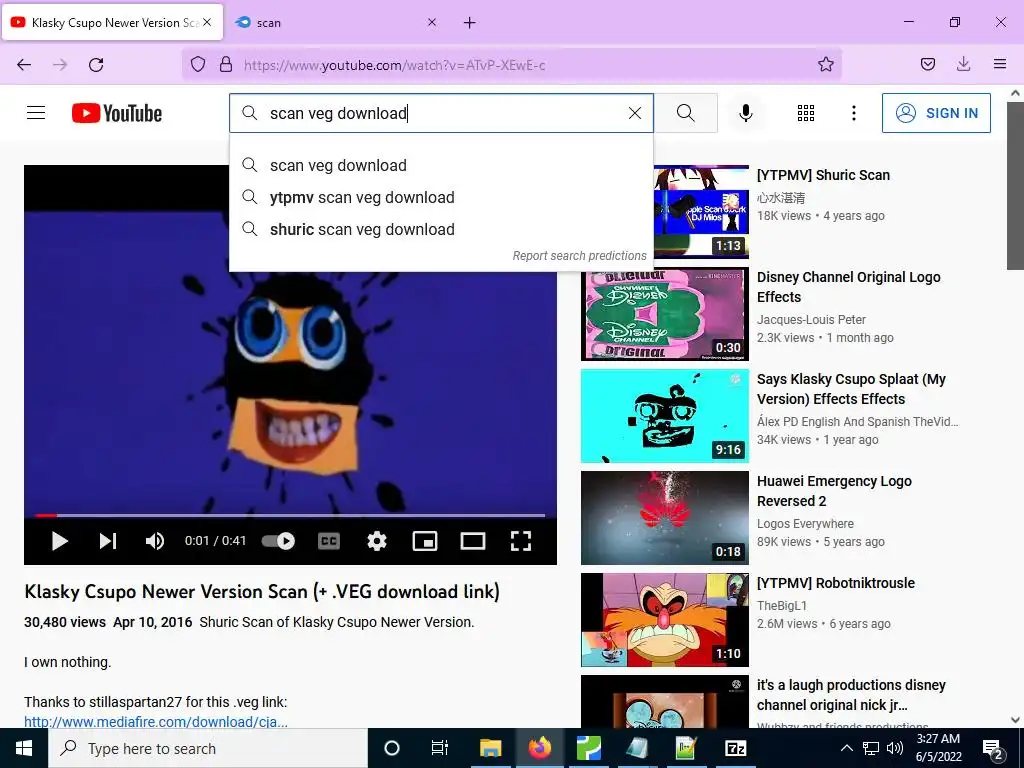This screenshot has width=1024, height=768.
Task: Open Firefox application menu
Action: 1000,64
